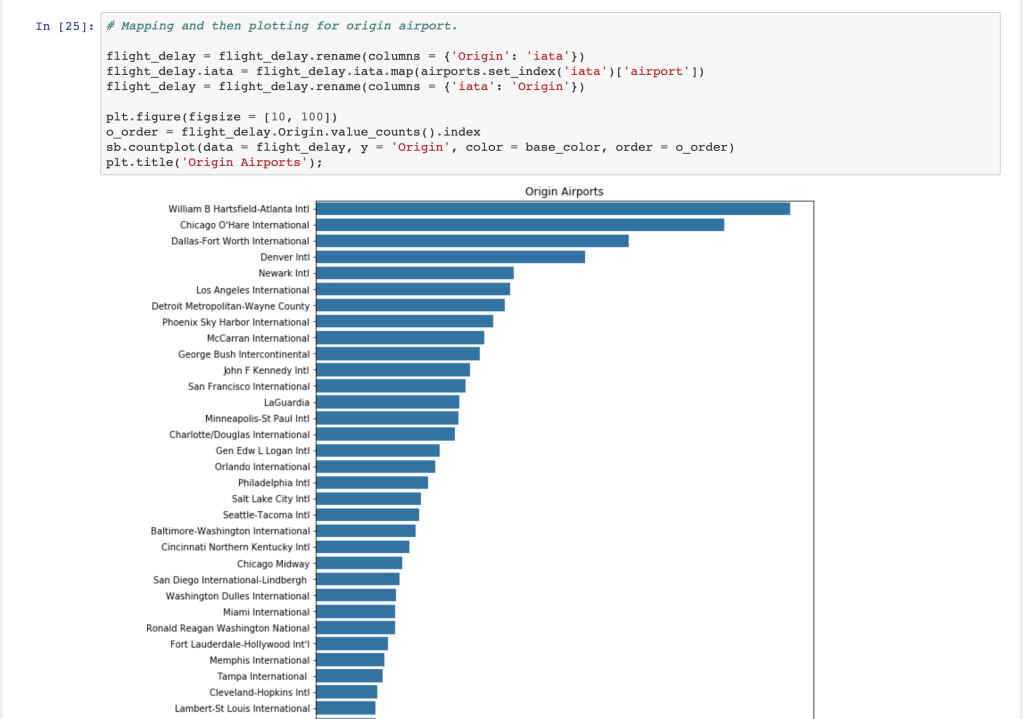Click the Phoenix Sky Harbor International label
Viewport: 1023px width, 719px height.
click(x=235, y=322)
